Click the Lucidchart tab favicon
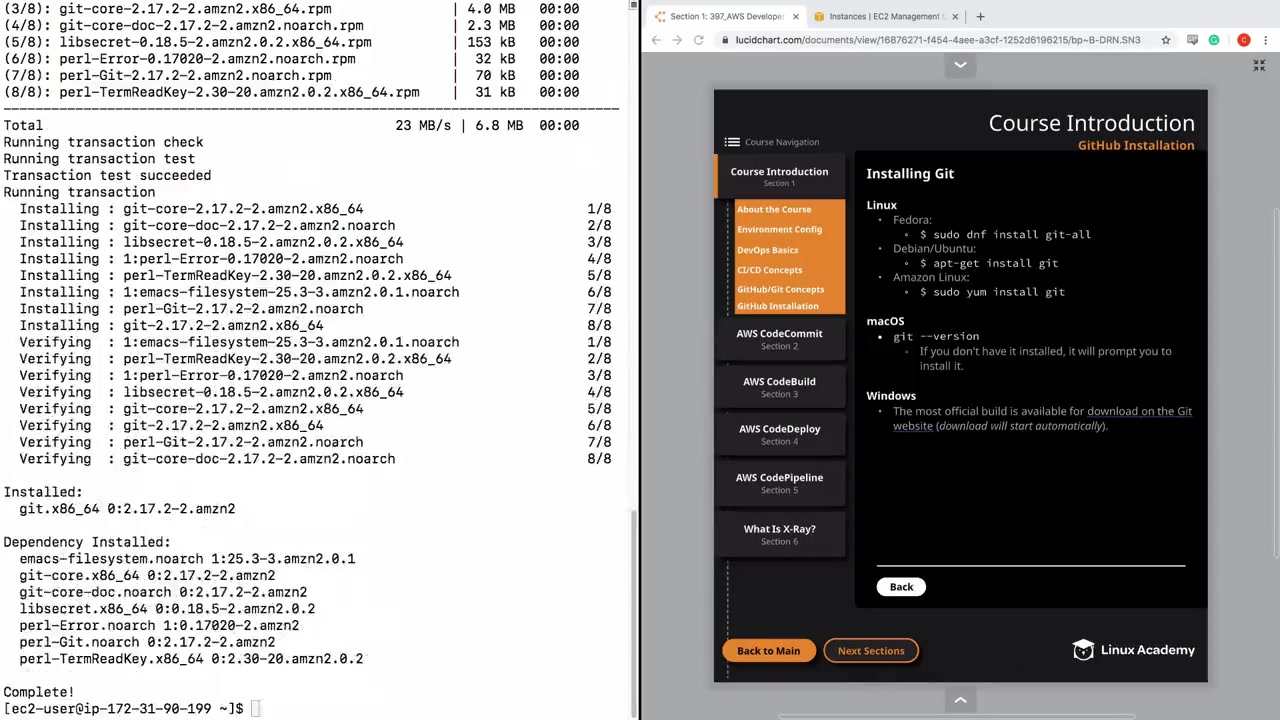 tap(660, 16)
